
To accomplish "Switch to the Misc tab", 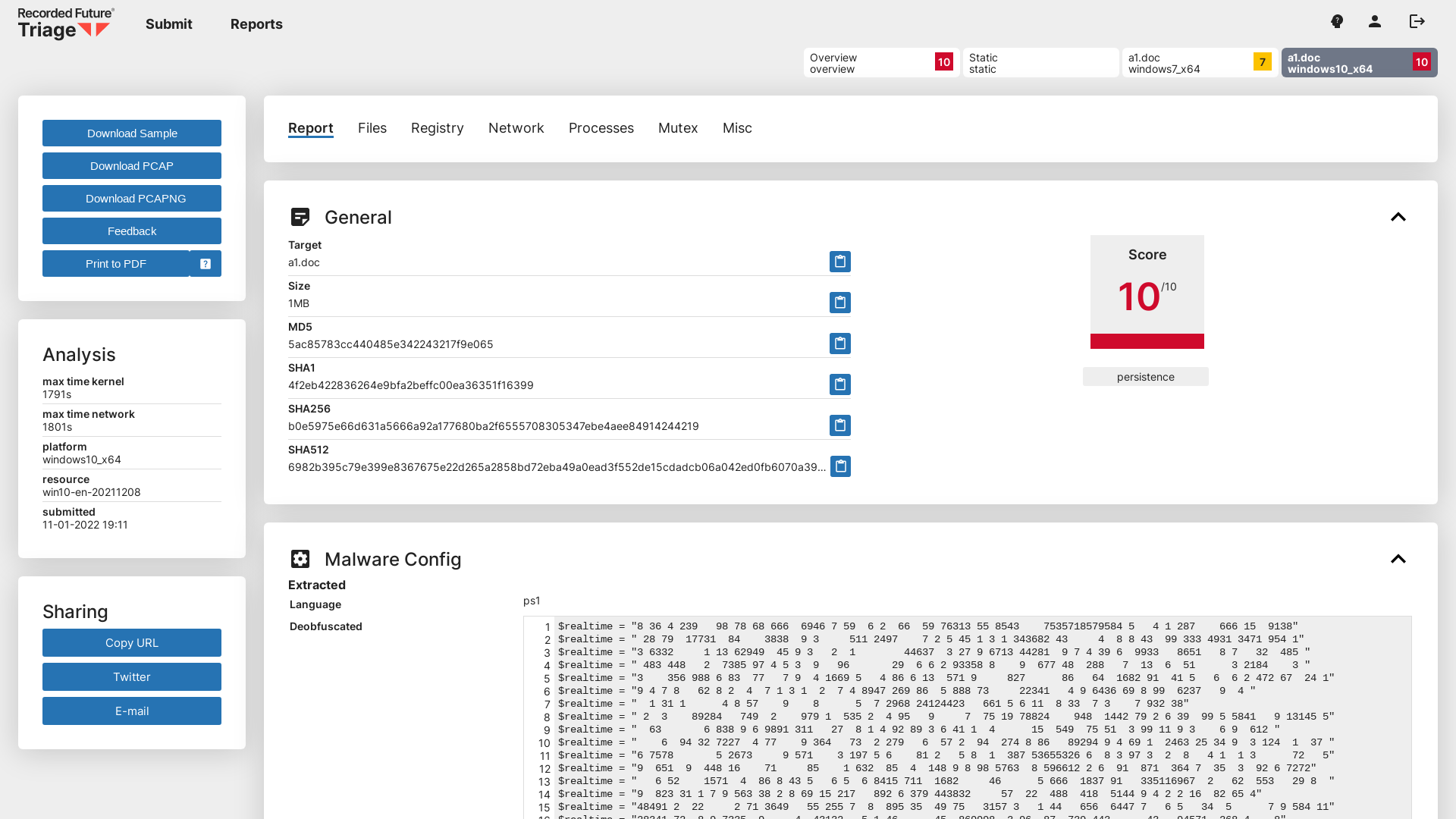I will (x=737, y=128).
